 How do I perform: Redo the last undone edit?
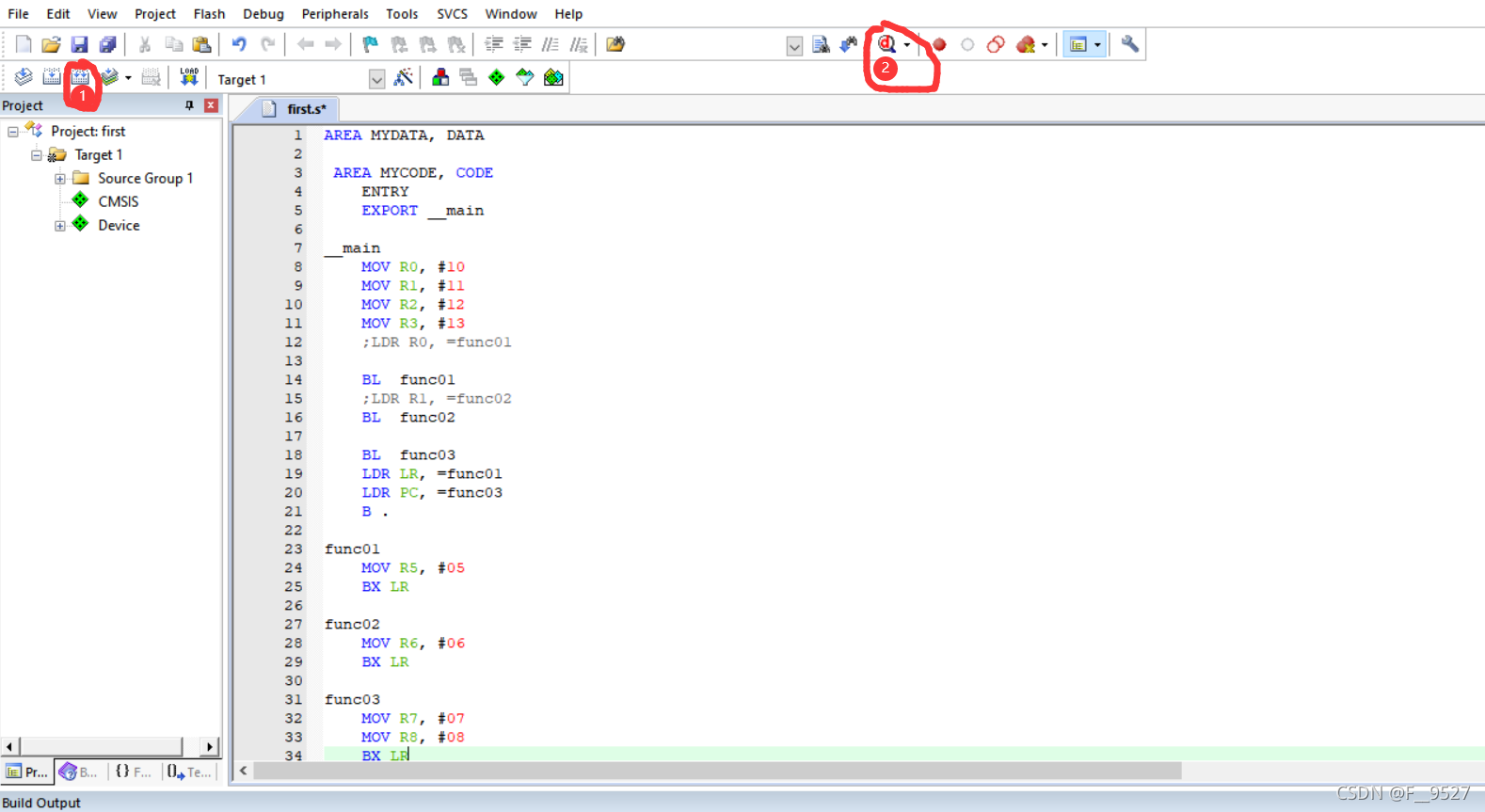[x=267, y=44]
